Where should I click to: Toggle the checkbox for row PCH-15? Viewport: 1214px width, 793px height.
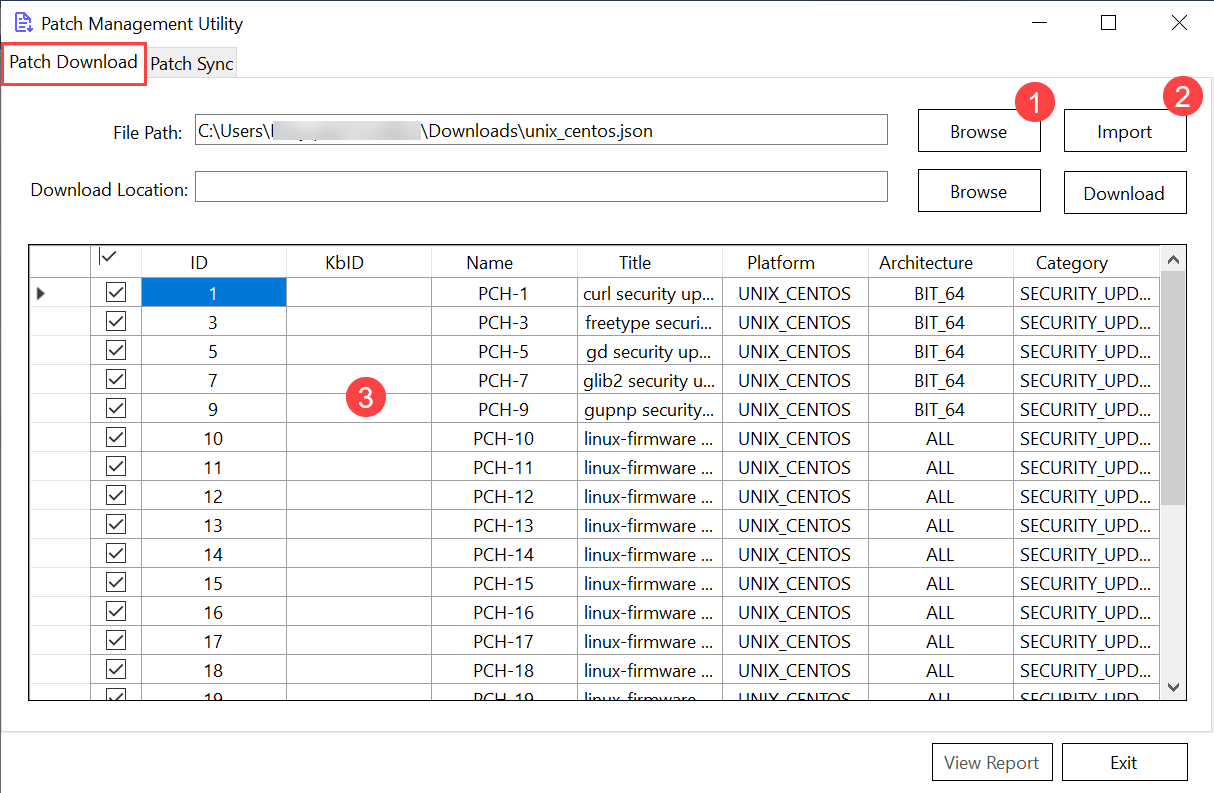116,583
